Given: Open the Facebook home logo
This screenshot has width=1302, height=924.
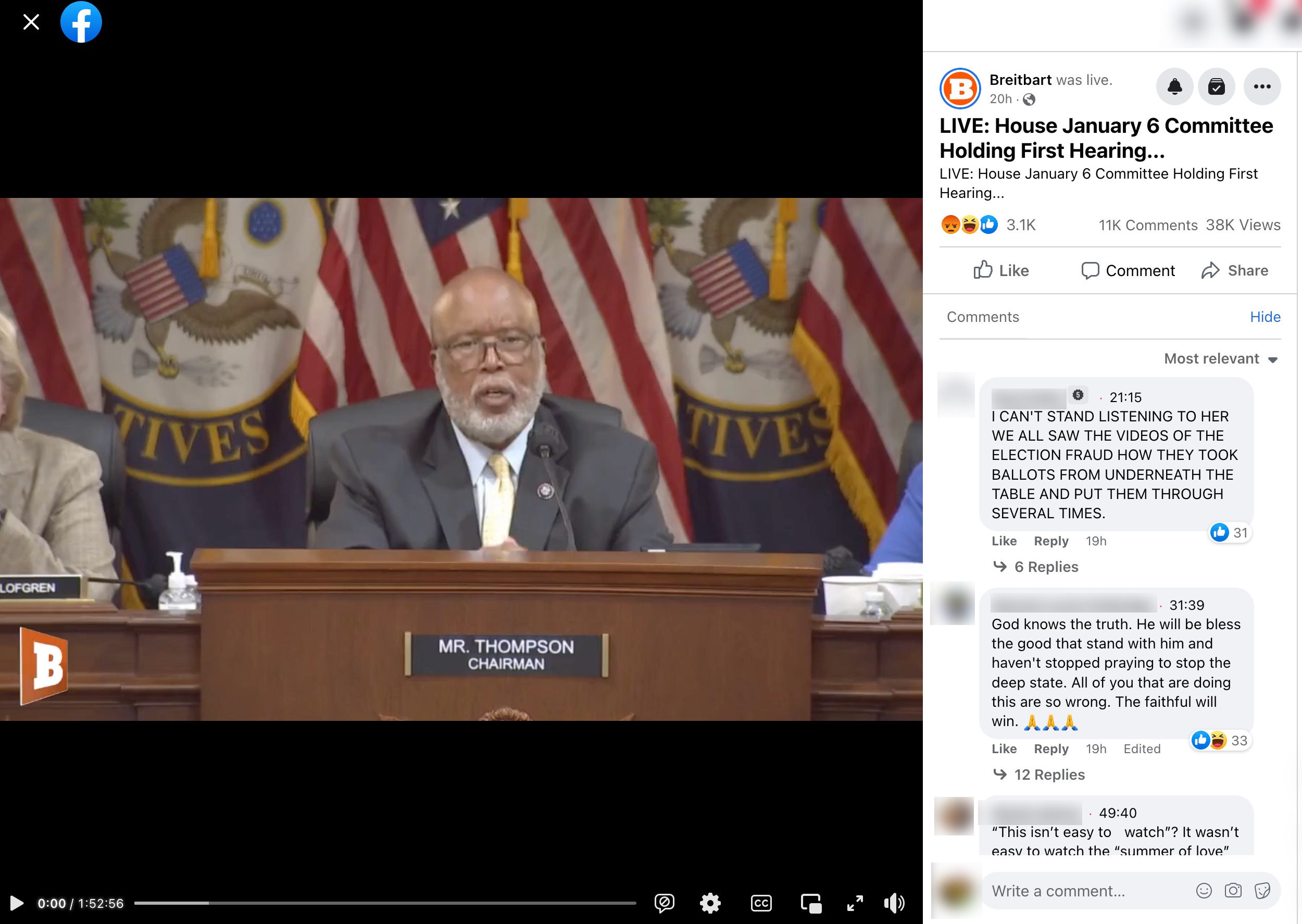Looking at the screenshot, I should [81, 22].
